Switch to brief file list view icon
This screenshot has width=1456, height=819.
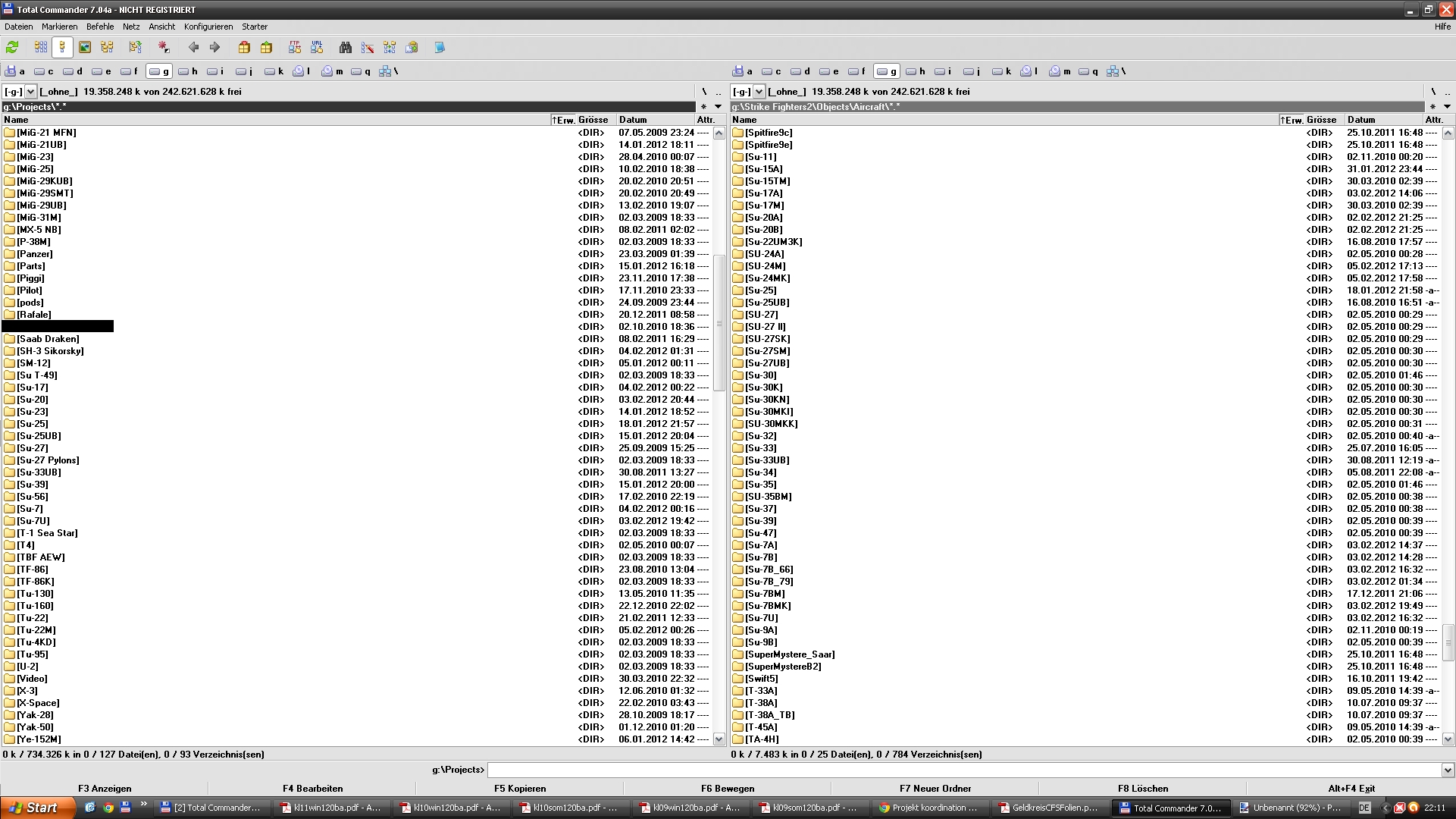coord(41,48)
